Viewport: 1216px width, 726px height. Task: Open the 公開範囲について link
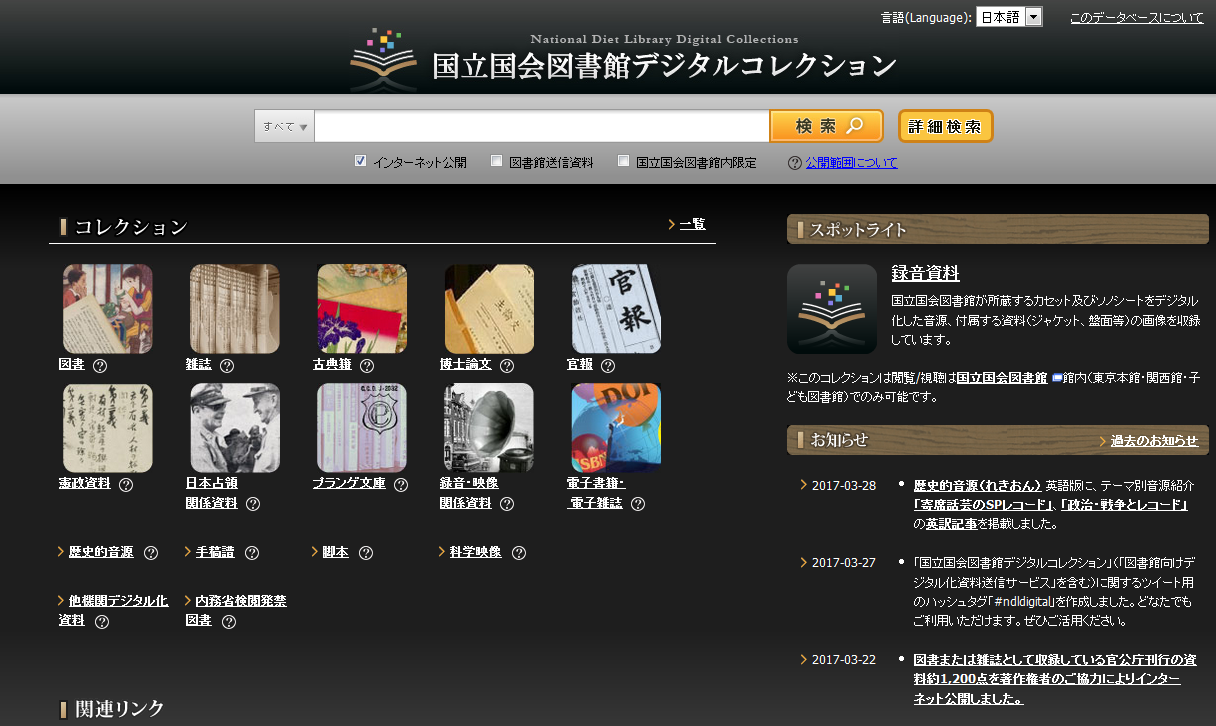pyautogui.click(x=852, y=163)
